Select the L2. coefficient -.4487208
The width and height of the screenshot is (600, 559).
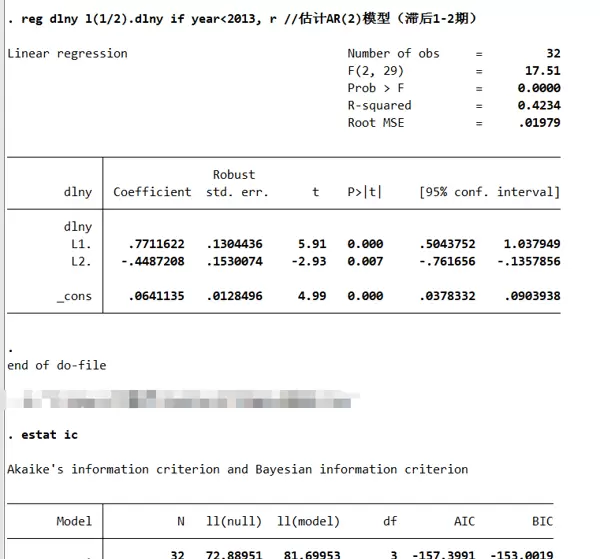pos(154,261)
